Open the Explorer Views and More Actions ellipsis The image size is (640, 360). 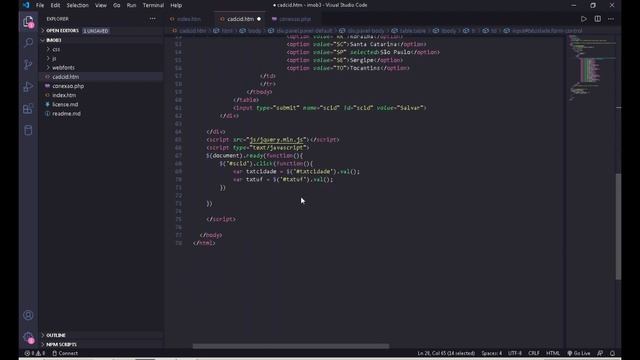click(152, 19)
